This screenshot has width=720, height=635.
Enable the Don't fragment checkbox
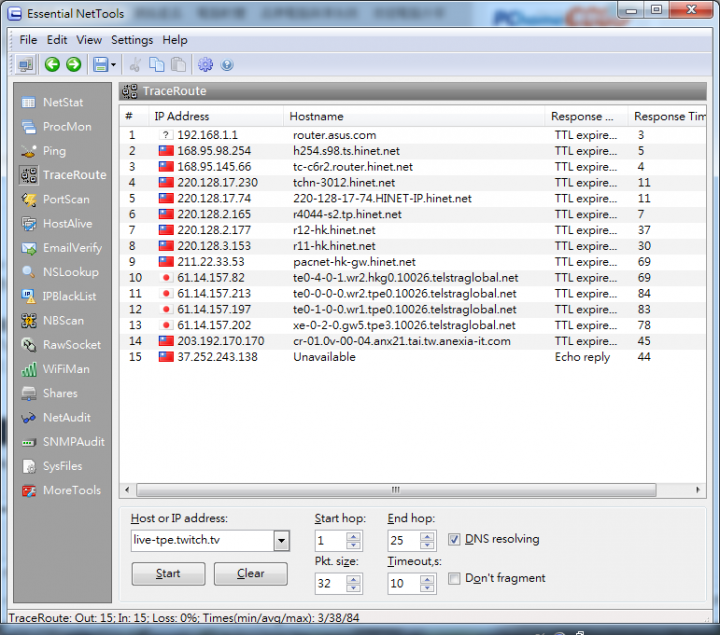click(454, 578)
